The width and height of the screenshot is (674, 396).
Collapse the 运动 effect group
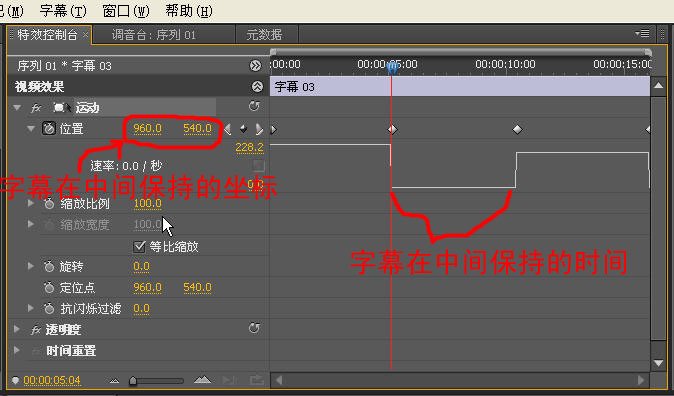click(17, 107)
